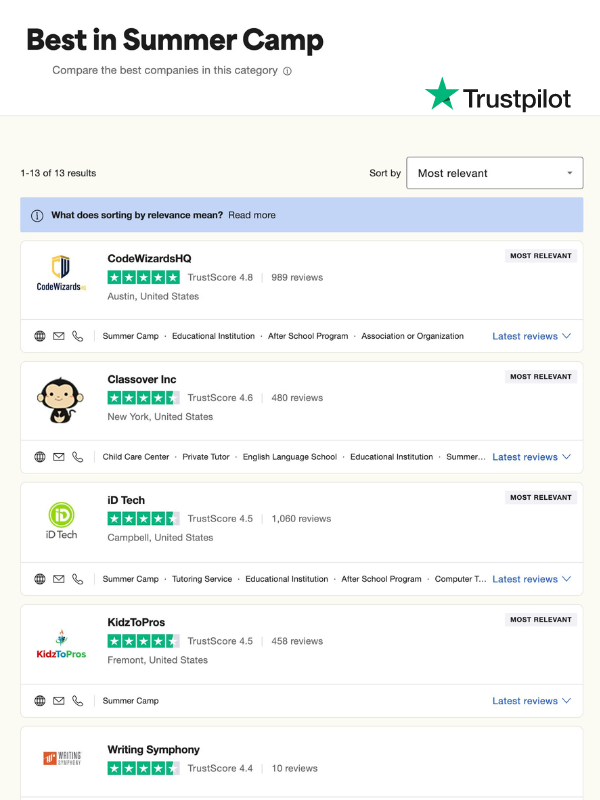Image resolution: width=600 pixels, height=800 pixels.
Task: Select '480 reviews' text
Action: (297, 398)
